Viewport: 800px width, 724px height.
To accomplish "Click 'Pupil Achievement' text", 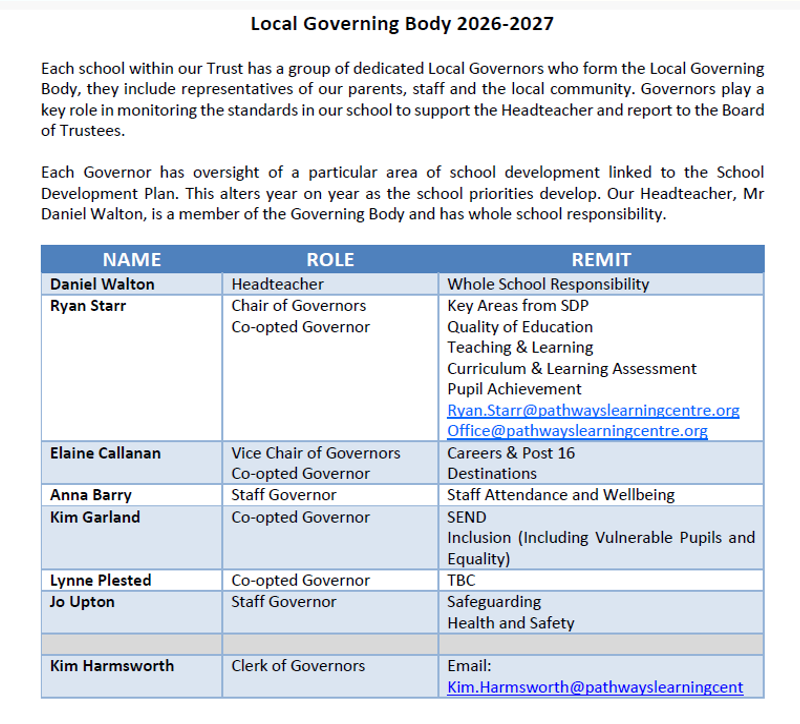I will [x=514, y=389].
